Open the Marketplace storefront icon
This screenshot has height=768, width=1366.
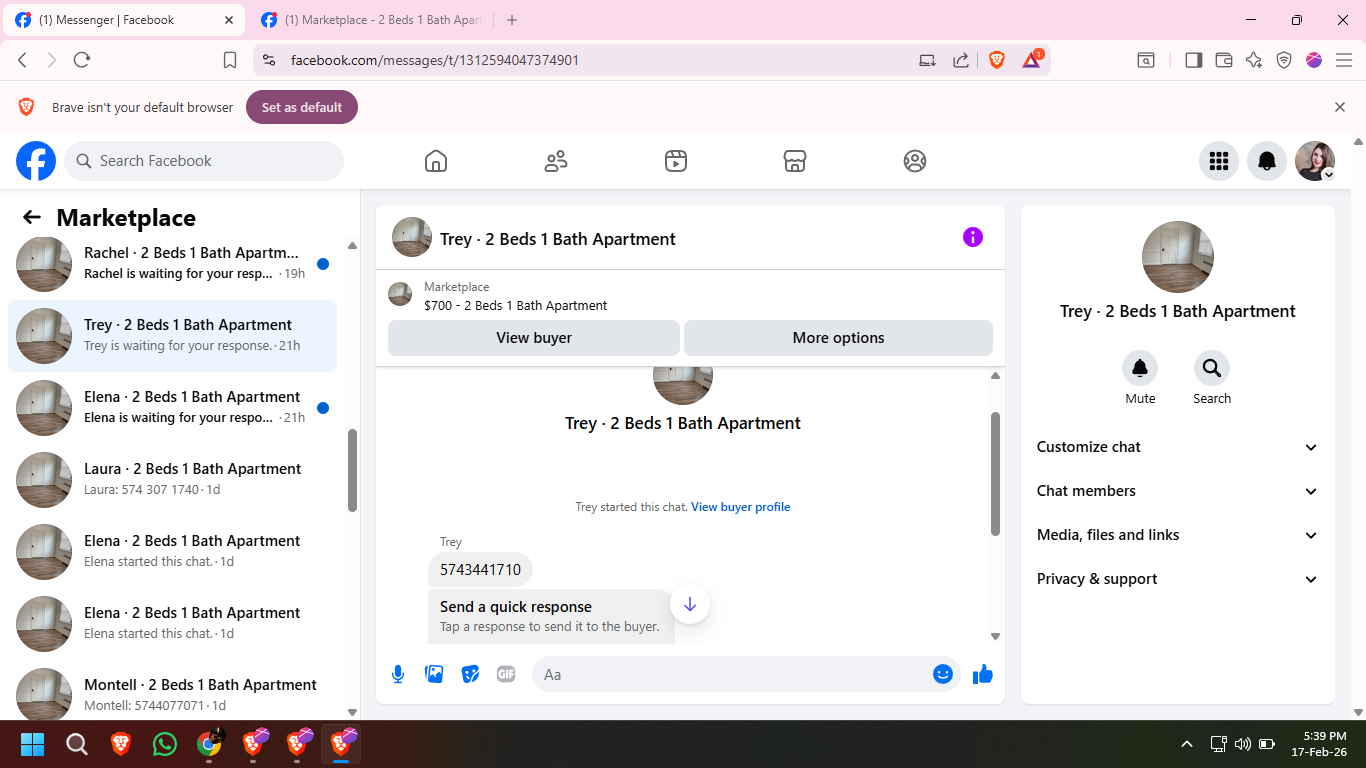tap(795, 161)
